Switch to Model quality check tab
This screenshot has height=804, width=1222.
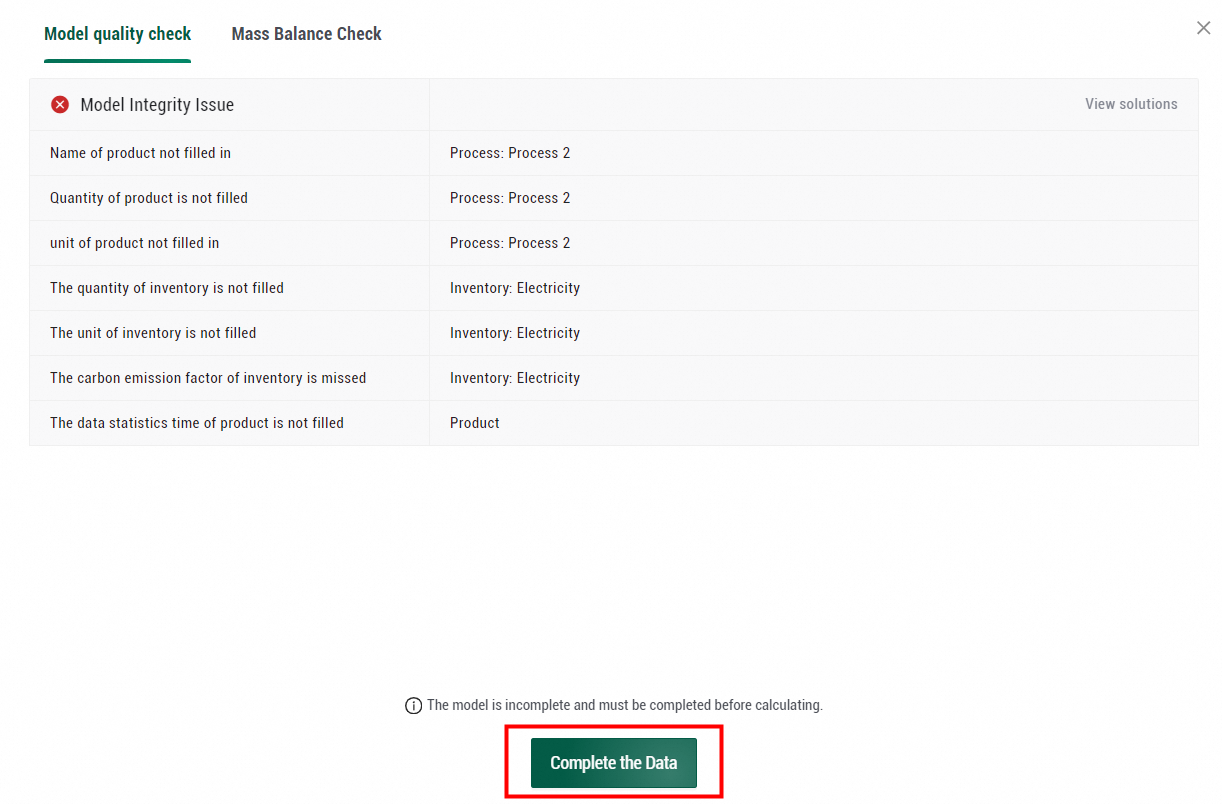coord(117,34)
